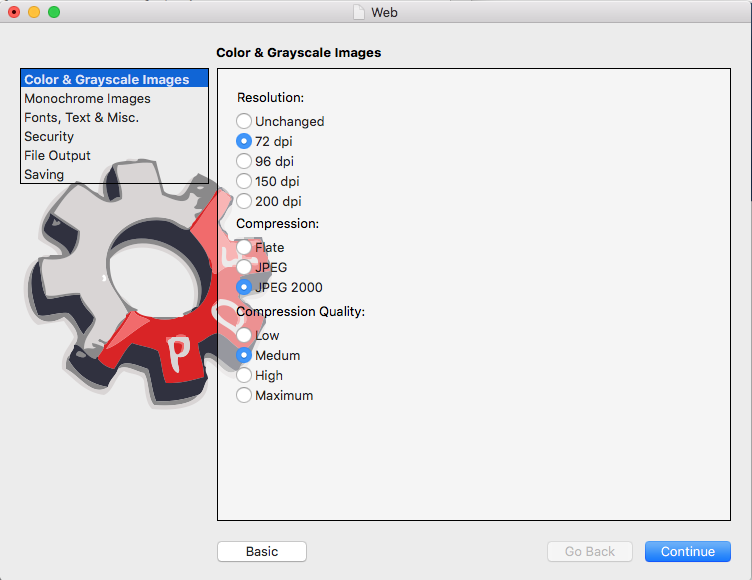
Task: Select the Unchanged resolution option
Action: (244, 121)
